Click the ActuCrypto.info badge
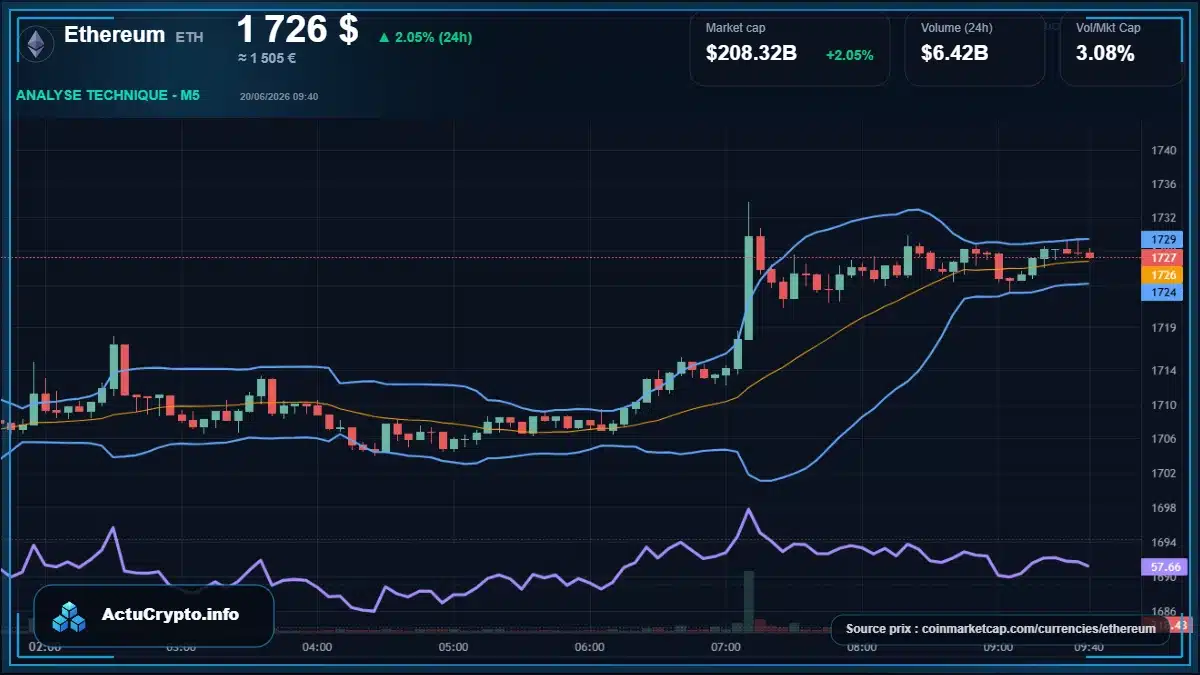The height and width of the screenshot is (675, 1200). pos(154,616)
